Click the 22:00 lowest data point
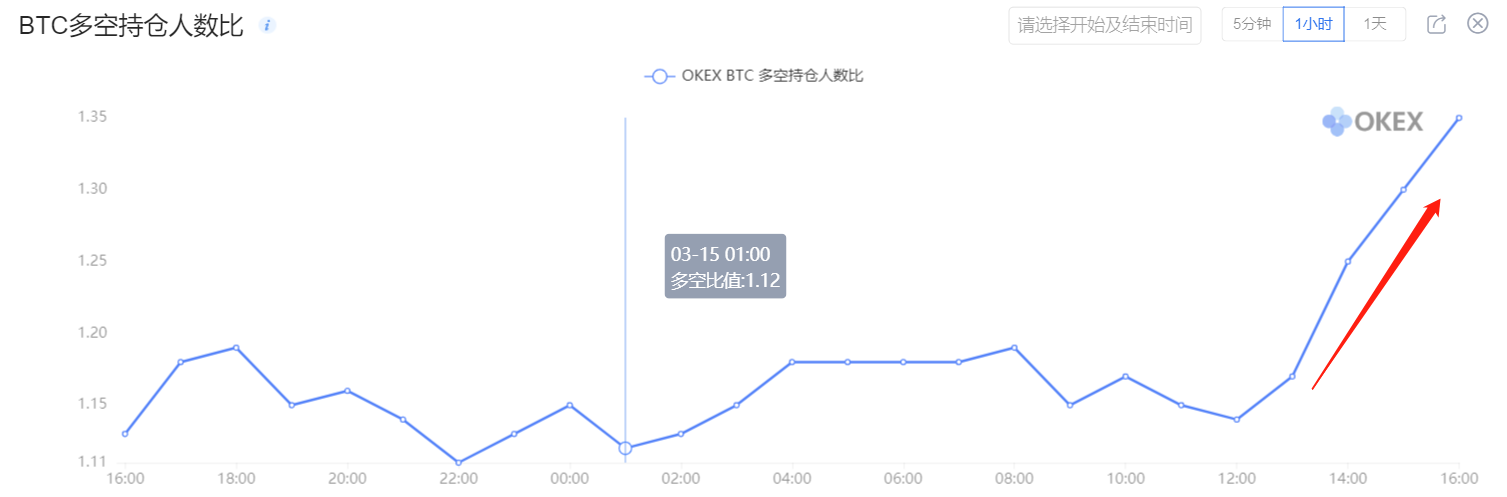1507x497 pixels. point(458,463)
